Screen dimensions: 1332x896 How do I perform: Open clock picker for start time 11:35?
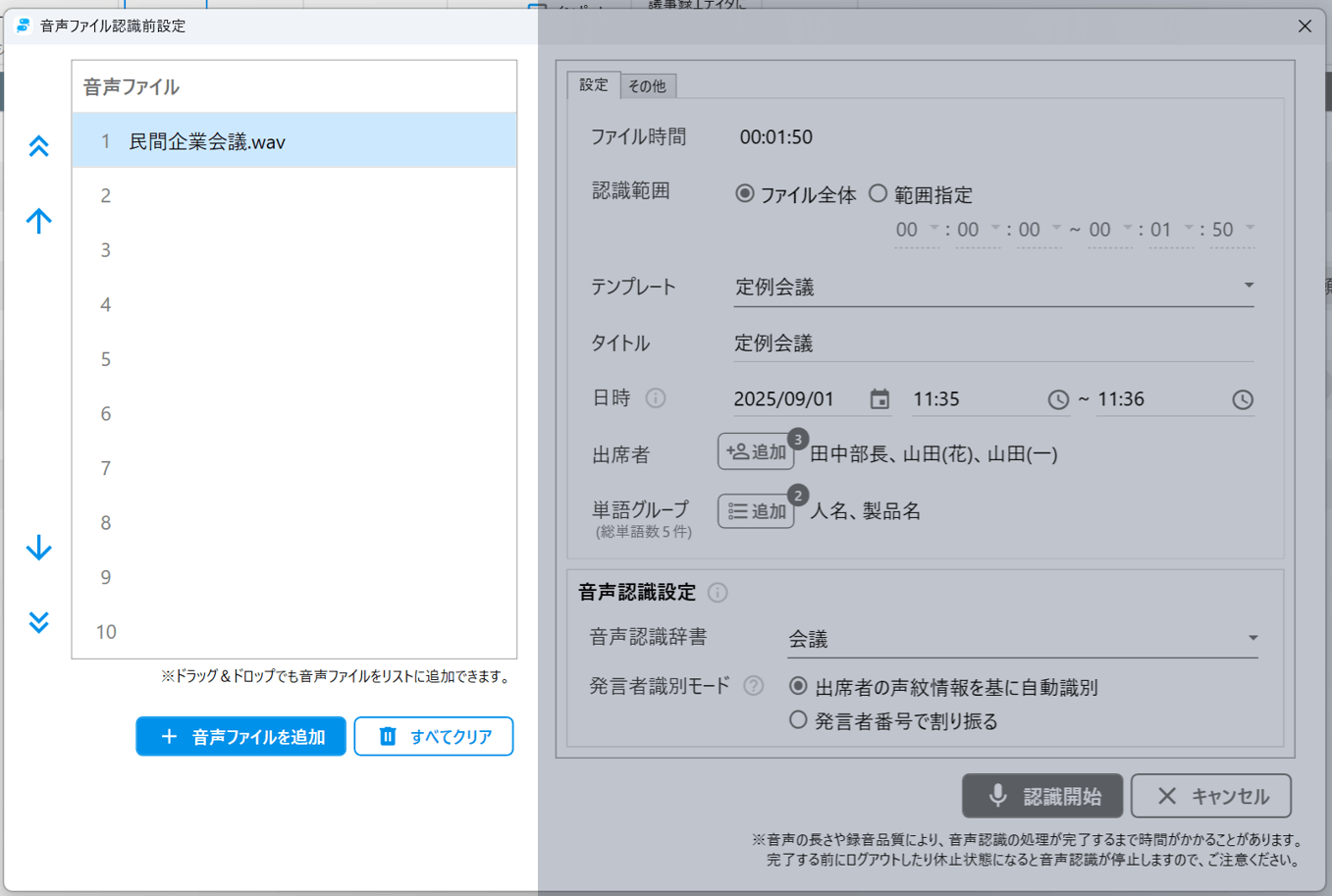pyautogui.click(x=1057, y=399)
